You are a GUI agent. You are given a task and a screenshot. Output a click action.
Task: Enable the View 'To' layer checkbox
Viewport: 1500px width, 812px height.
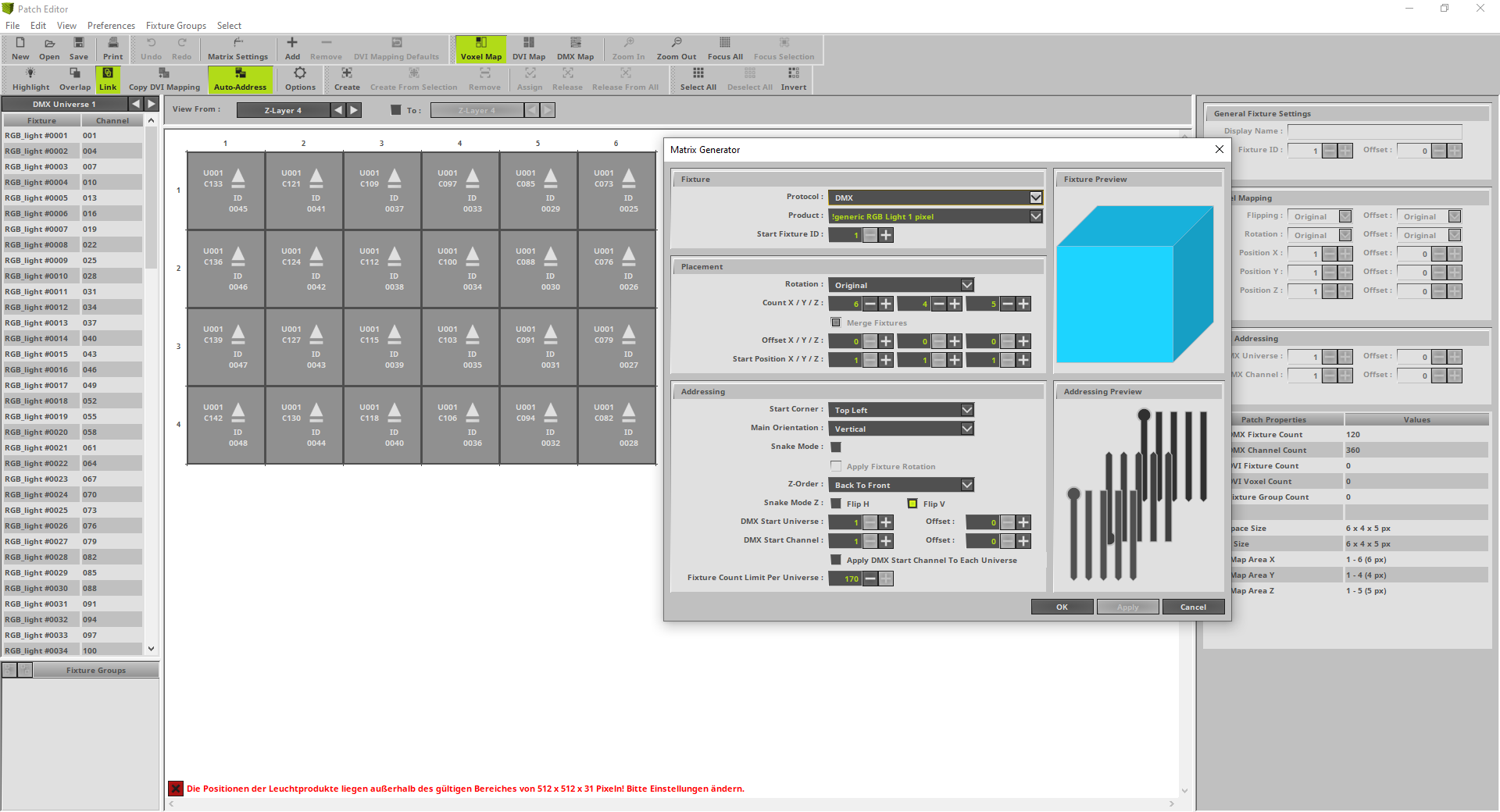395,110
